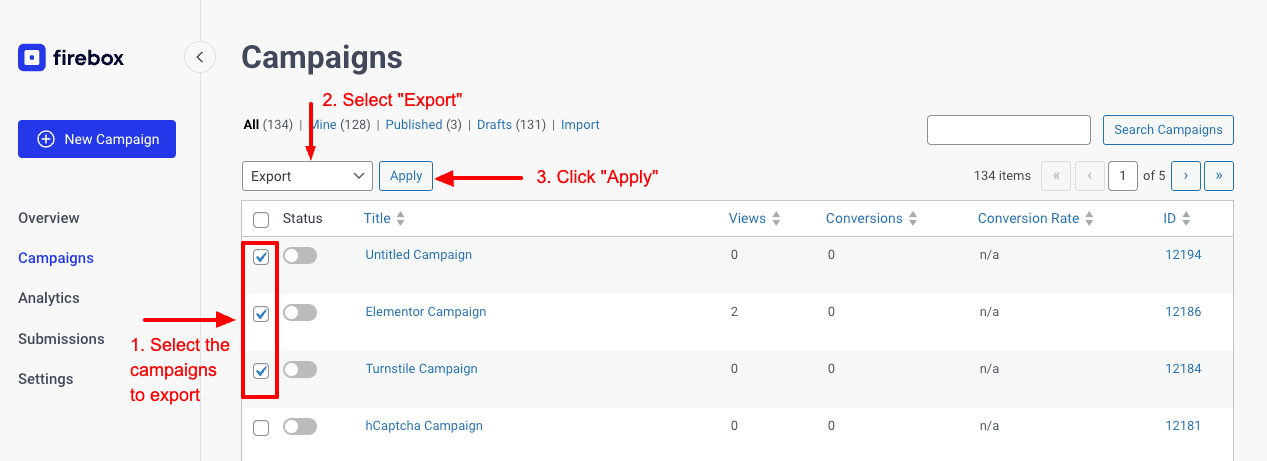This screenshot has height=461, width=1267.
Task: Check the hCaptcha Campaign checkbox
Action: tap(261, 428)
